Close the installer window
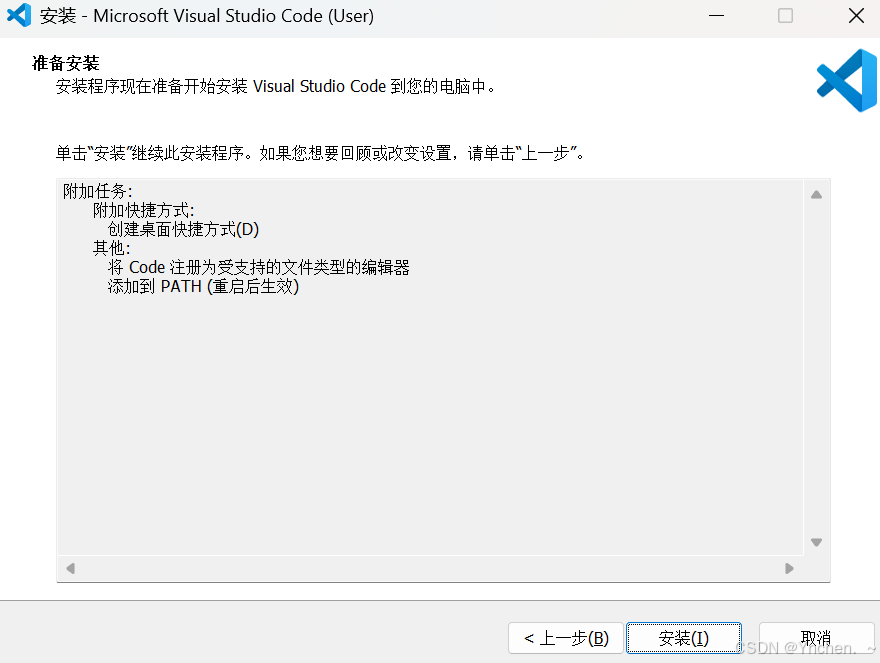 (856, 16)
